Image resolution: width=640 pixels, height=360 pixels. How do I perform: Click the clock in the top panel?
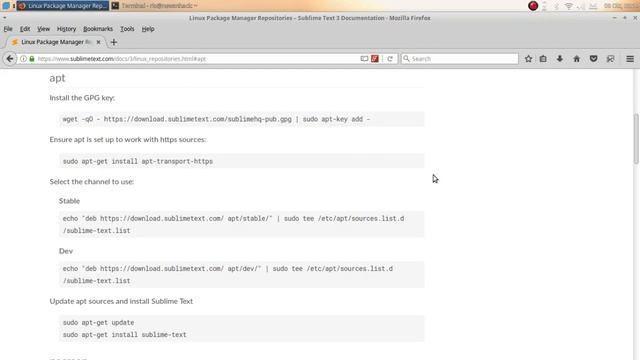pos(620,6)
